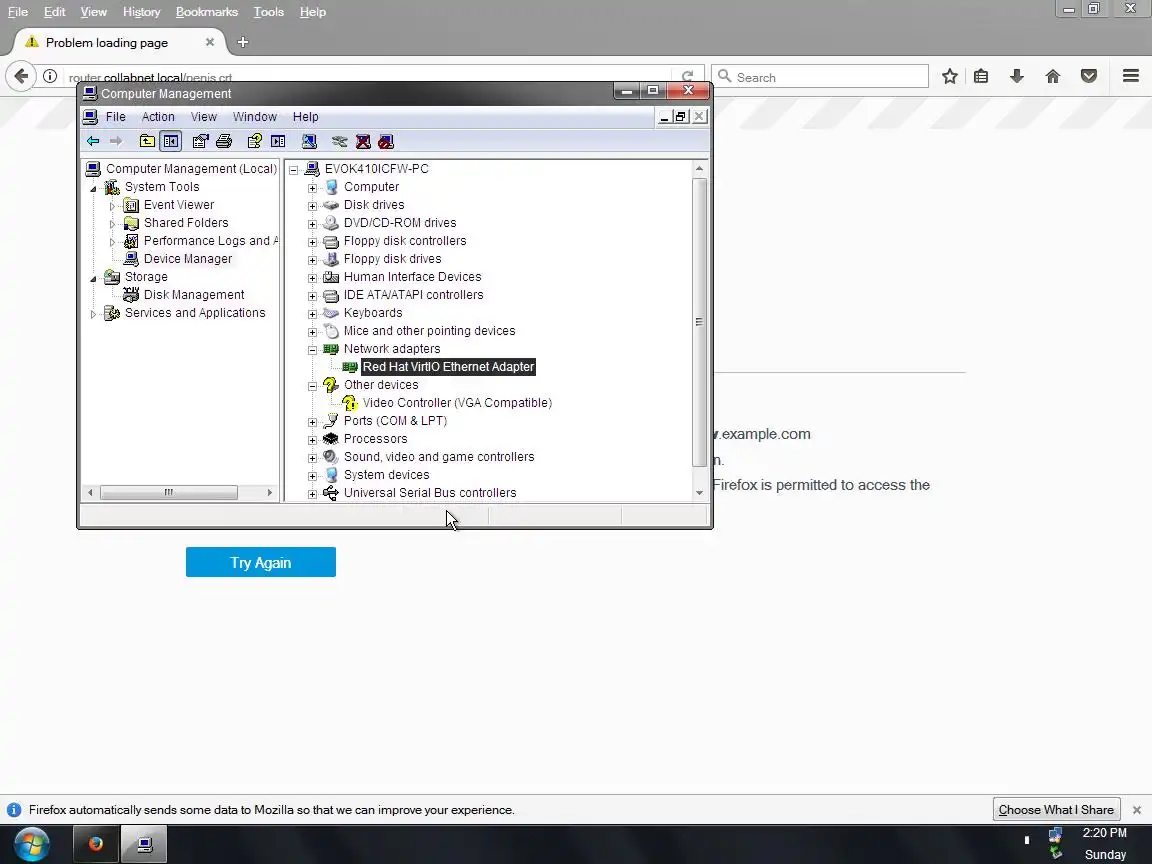The height and width of the screenshot is (864, 1152).
Task: Click Choose What I Share button
Action: coord(1056,810)
